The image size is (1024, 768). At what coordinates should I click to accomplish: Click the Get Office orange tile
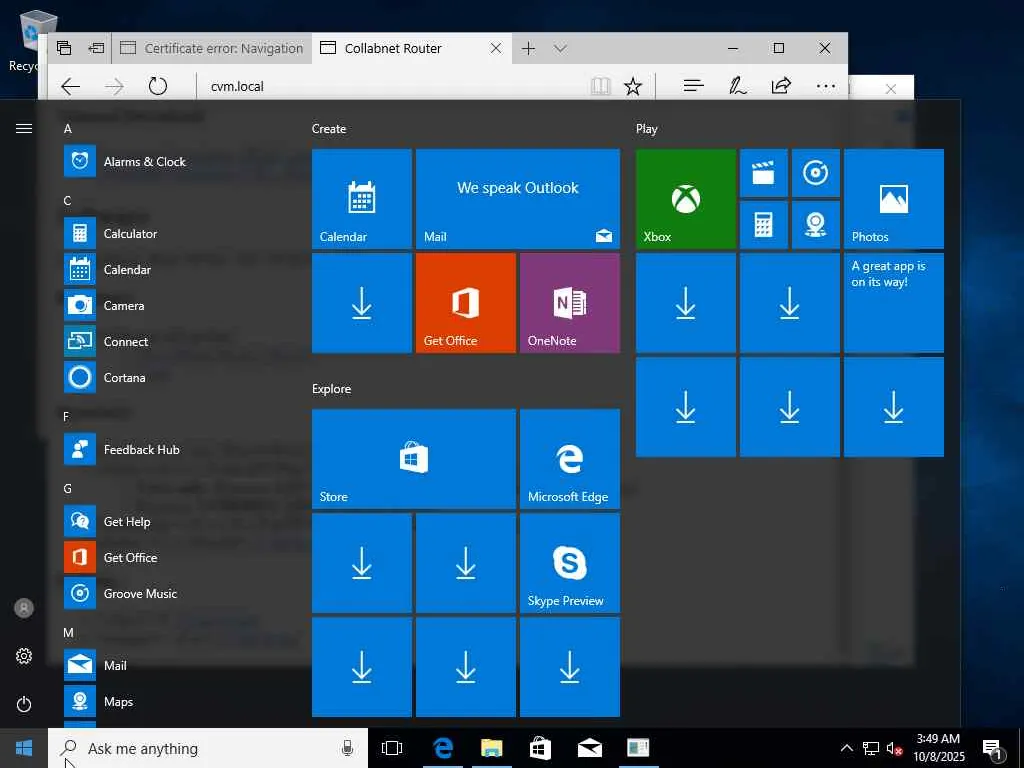(466, 303)
